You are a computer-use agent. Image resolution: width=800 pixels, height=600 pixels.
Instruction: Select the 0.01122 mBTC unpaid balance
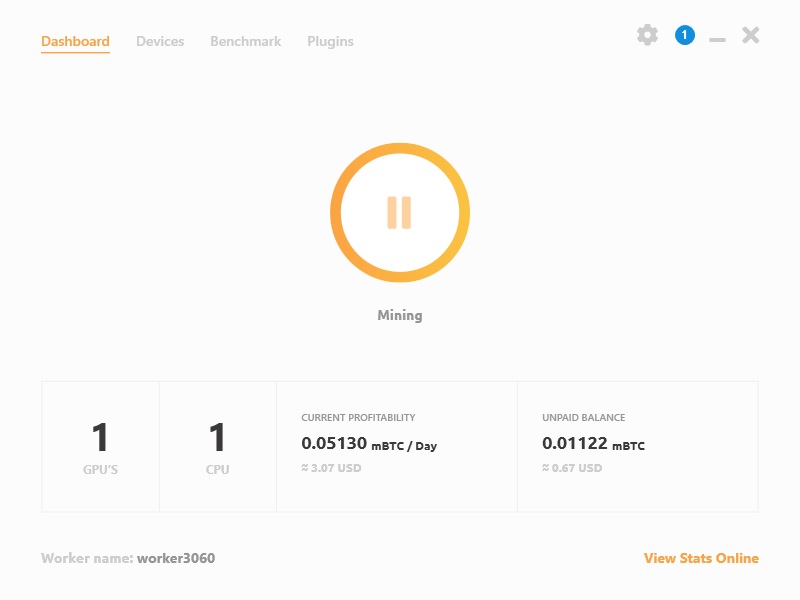pos(593,444)
